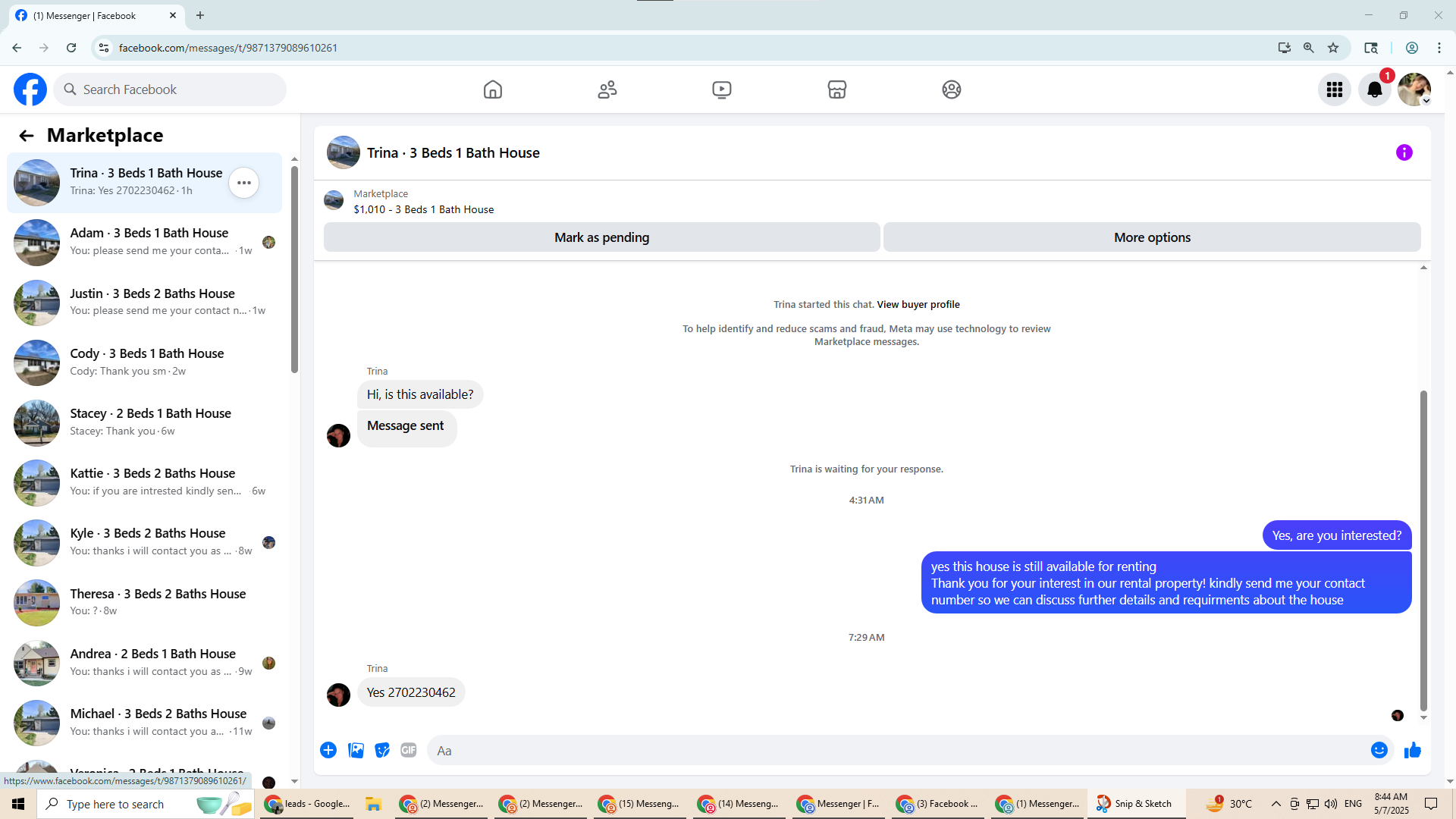Open the emoji picker in the message box

[x=1379, y=750]
